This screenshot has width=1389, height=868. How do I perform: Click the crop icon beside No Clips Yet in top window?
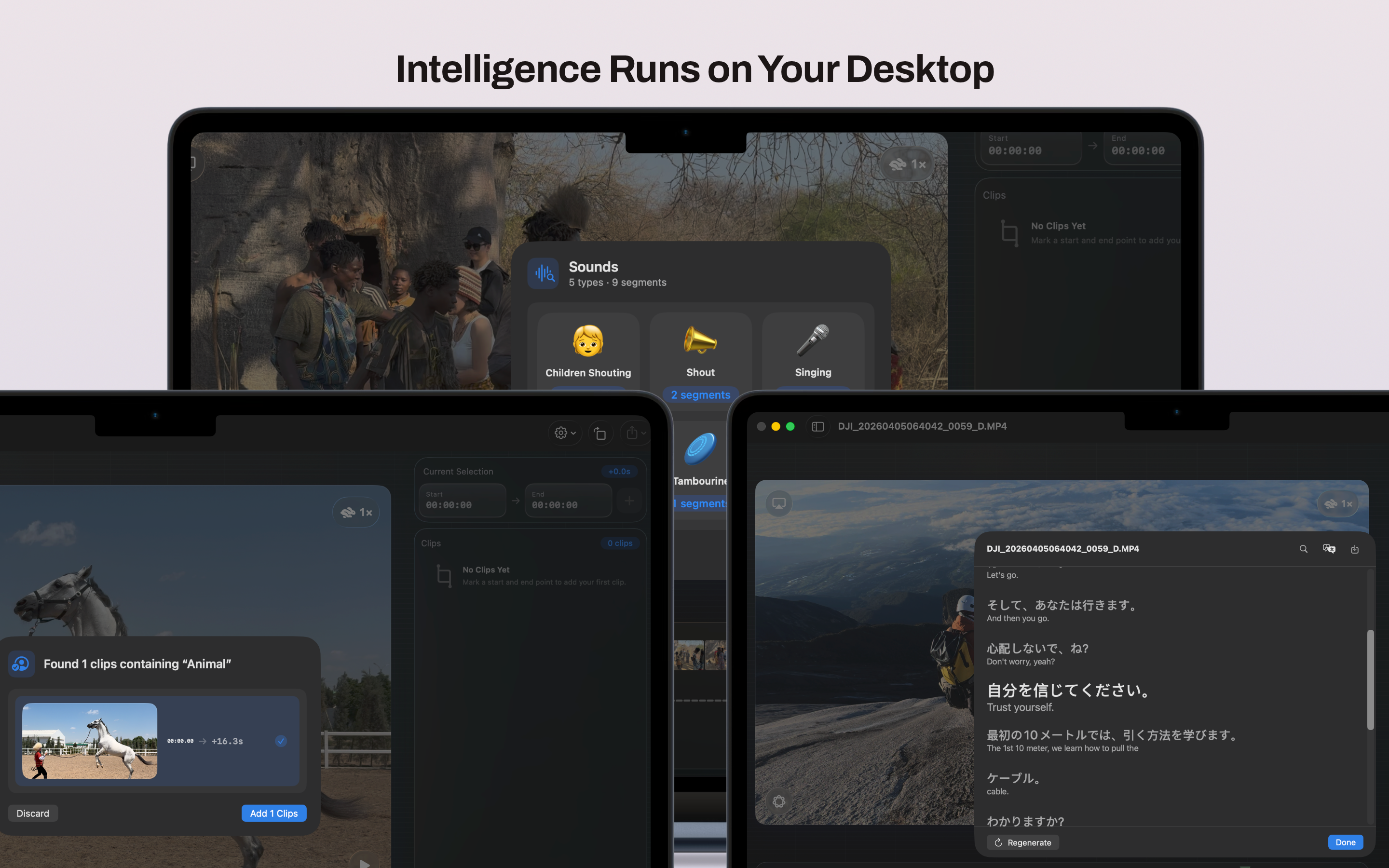click(x=1009, y=233)
